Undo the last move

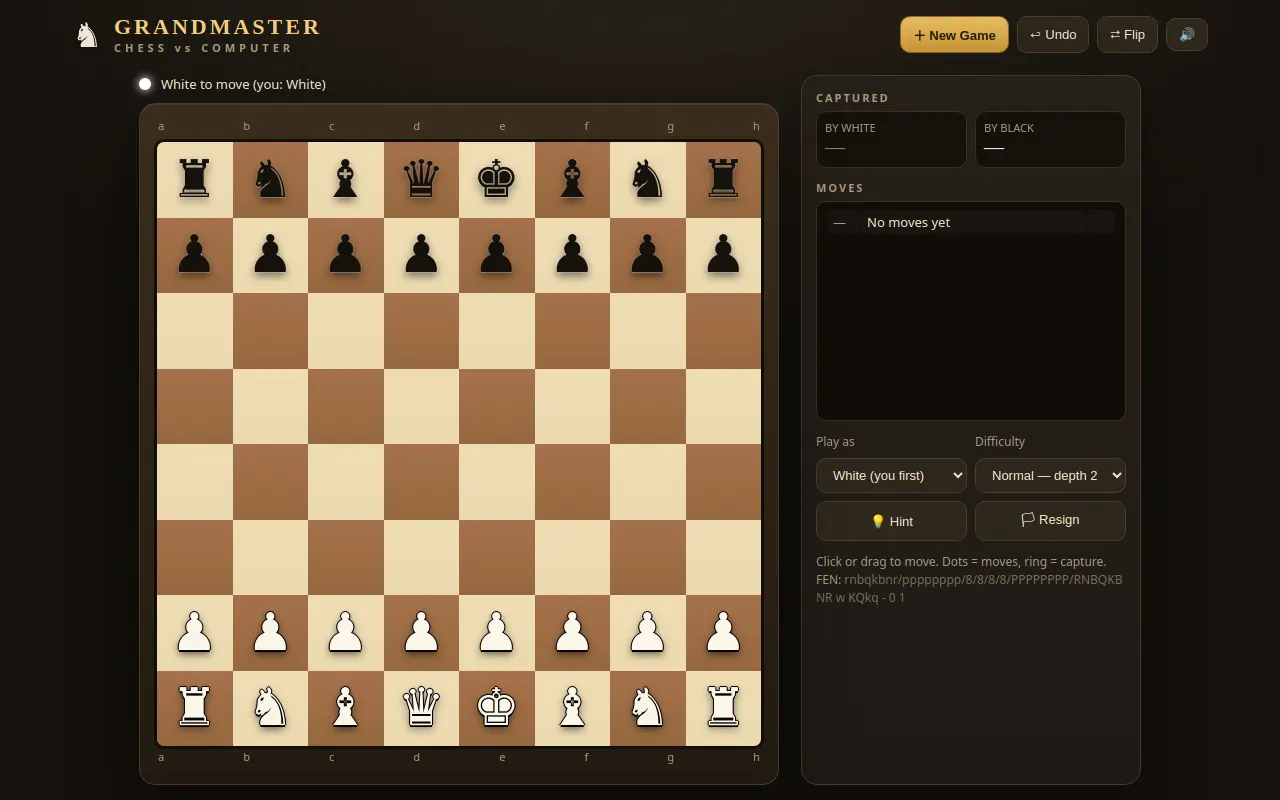pyautogui.click(x=1053, y=35)
